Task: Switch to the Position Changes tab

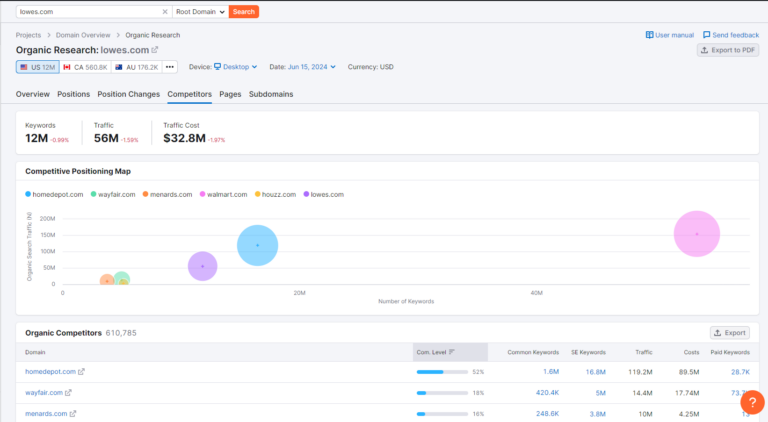Action: [x=129, y=94]
